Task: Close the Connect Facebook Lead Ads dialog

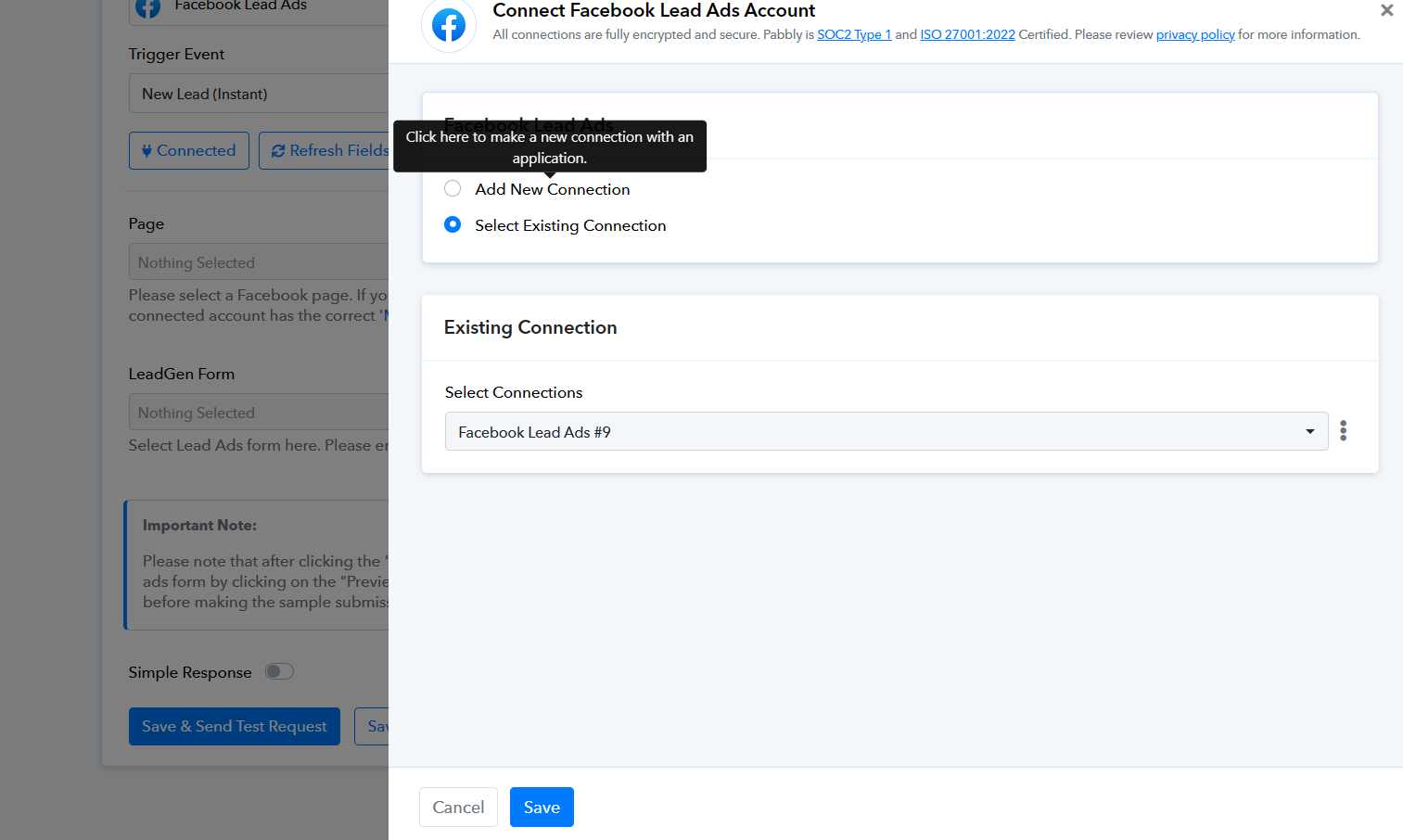Action: (1386, 10)
